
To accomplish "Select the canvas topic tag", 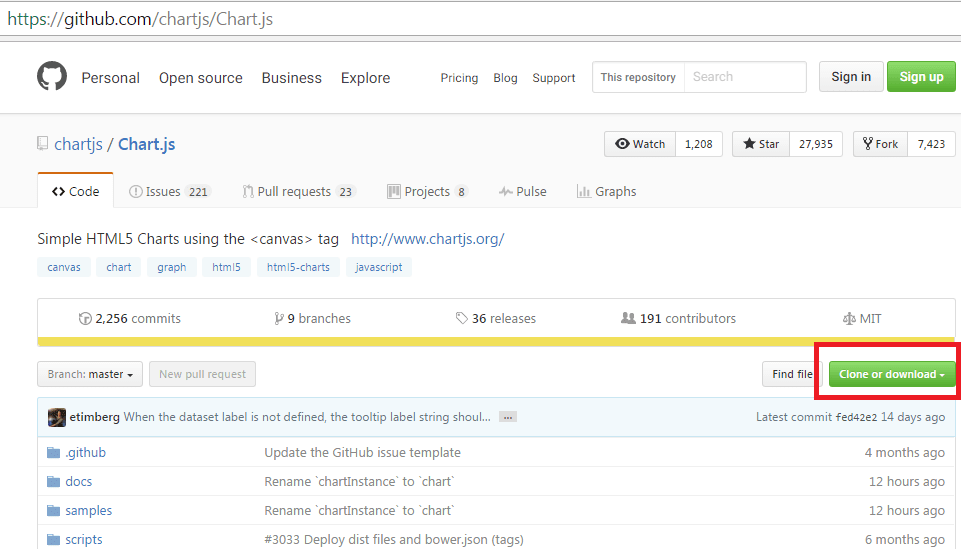I will (64, 267).
